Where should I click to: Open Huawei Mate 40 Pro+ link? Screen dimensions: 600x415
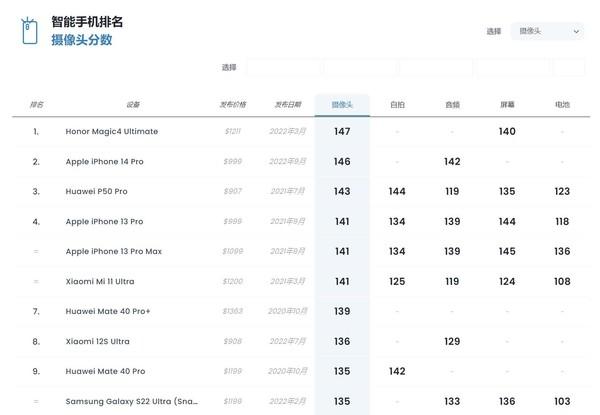pos(108,311)
